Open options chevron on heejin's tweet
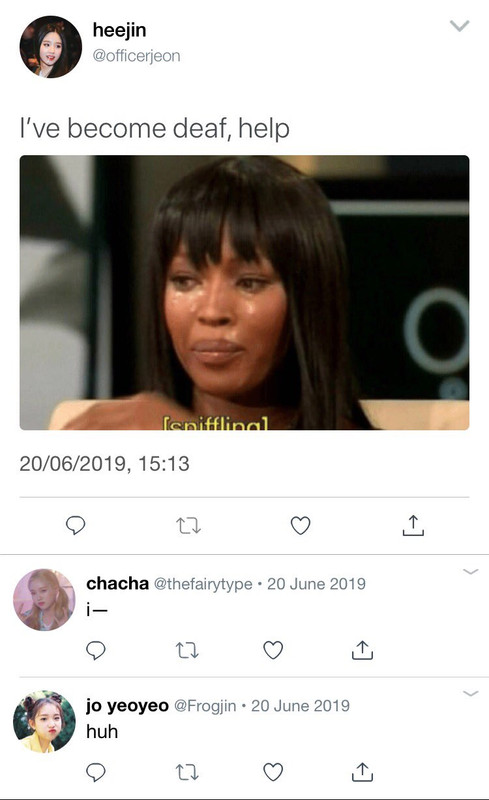Viewport: 489px width, 800px height. pyautogui.click(x=459, y=26)
